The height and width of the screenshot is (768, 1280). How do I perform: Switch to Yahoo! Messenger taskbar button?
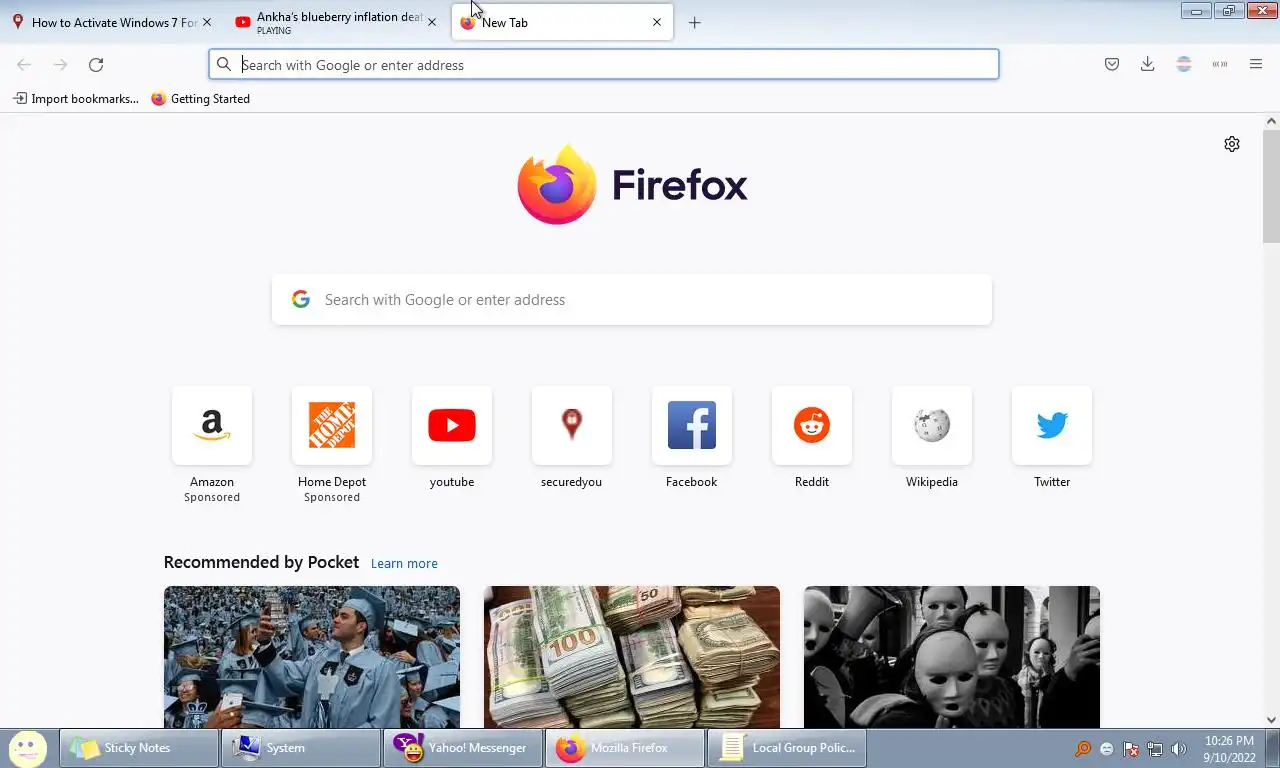tap(463, 748)
